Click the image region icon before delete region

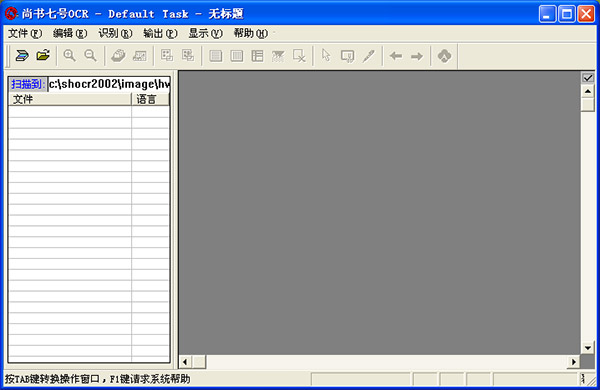[278, 56]
